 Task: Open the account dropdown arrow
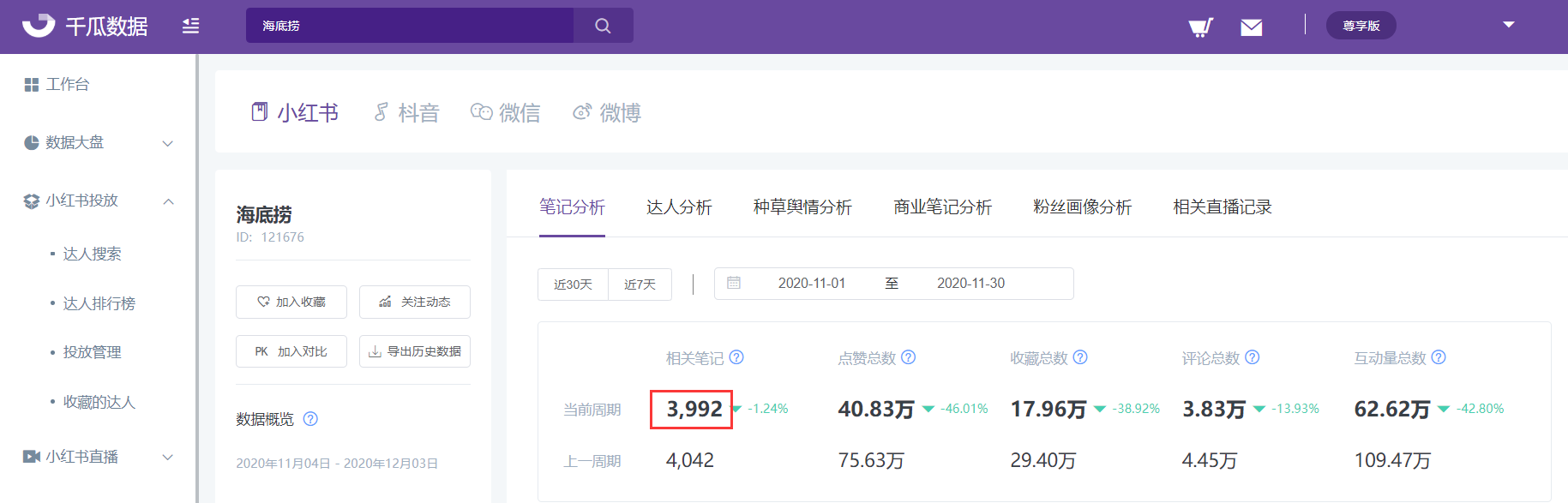point(1509,25)
